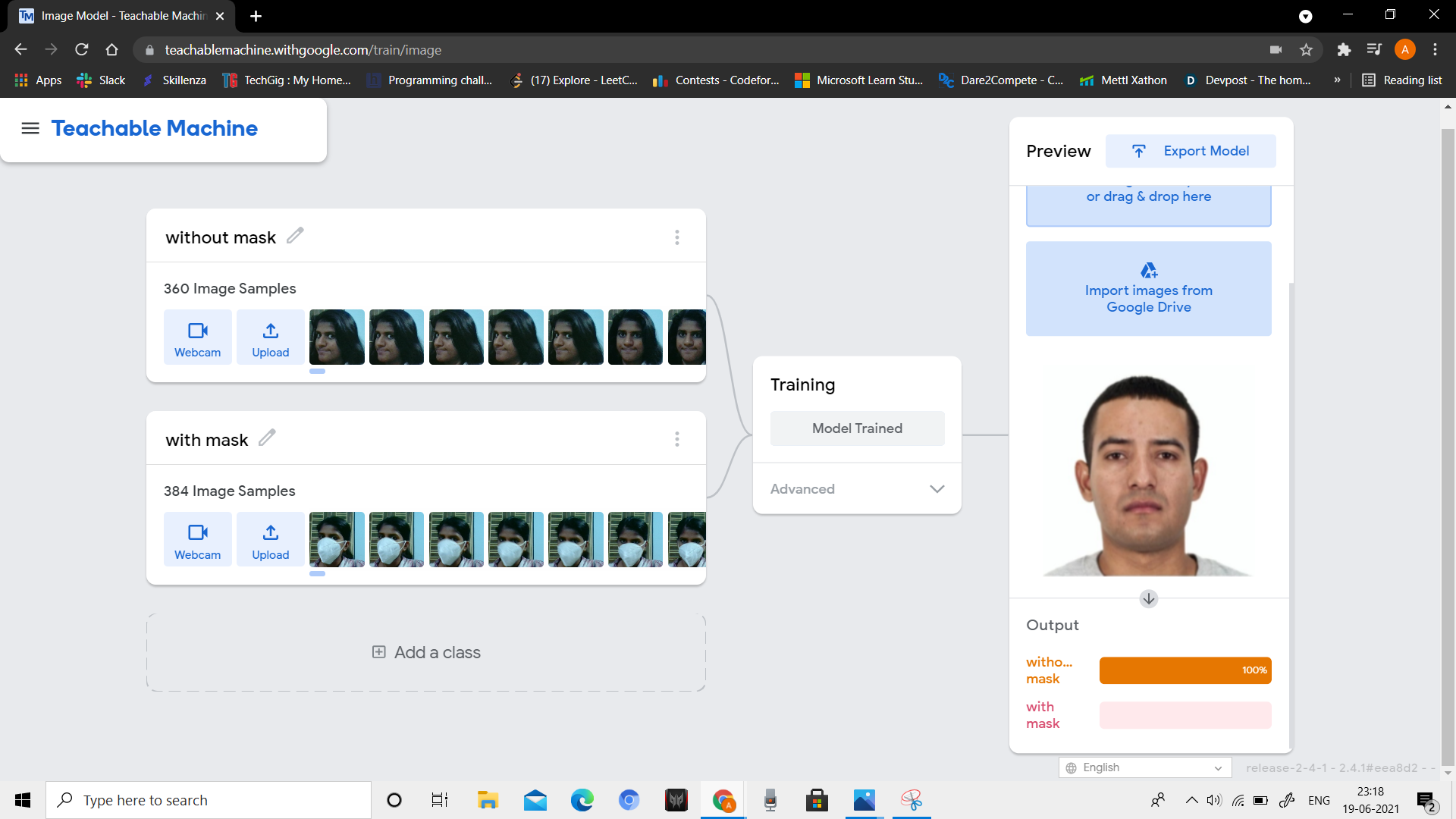Click the 'without mask' 100% output bar
The width and height of the screenshot is (1456, 819).
tap(1185, 670)
